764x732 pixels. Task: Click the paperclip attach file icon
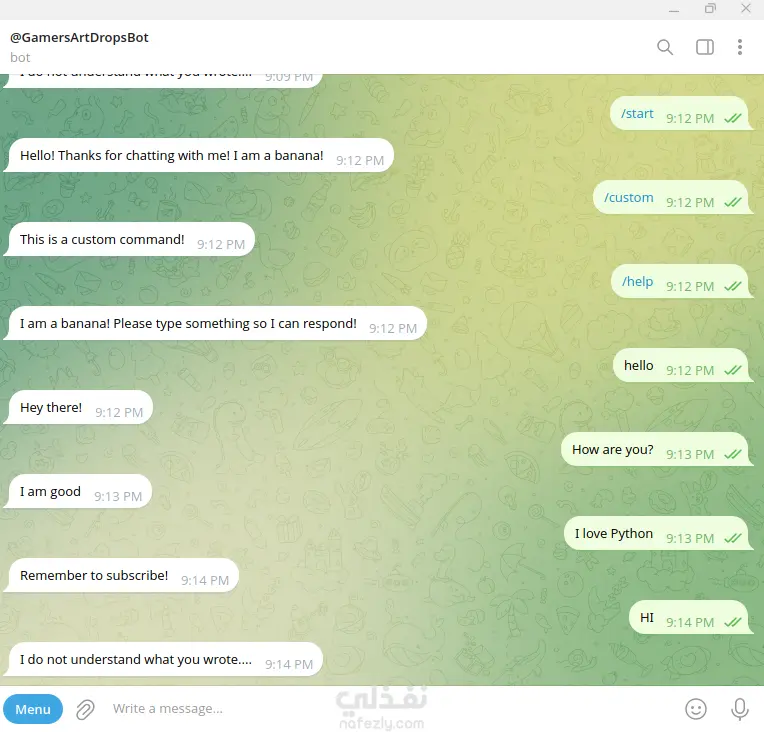pyautogui.click(x=85, y=710)
